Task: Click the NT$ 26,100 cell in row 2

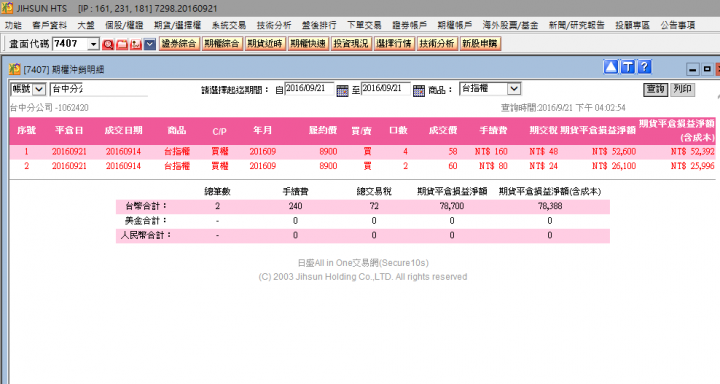Action: coord(613,166)
